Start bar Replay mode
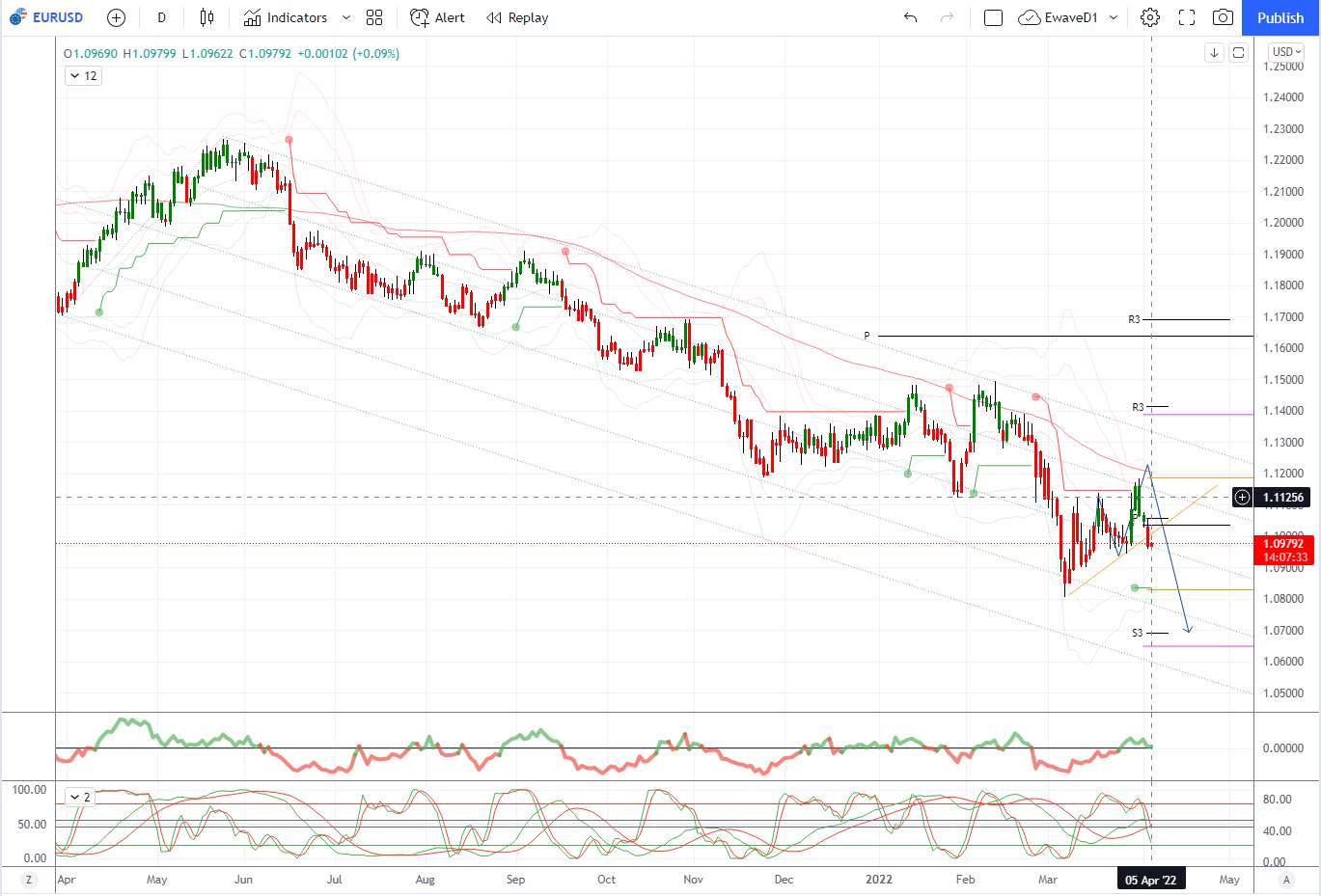Viewport: 1321px width, 896px height. [517, 17]
